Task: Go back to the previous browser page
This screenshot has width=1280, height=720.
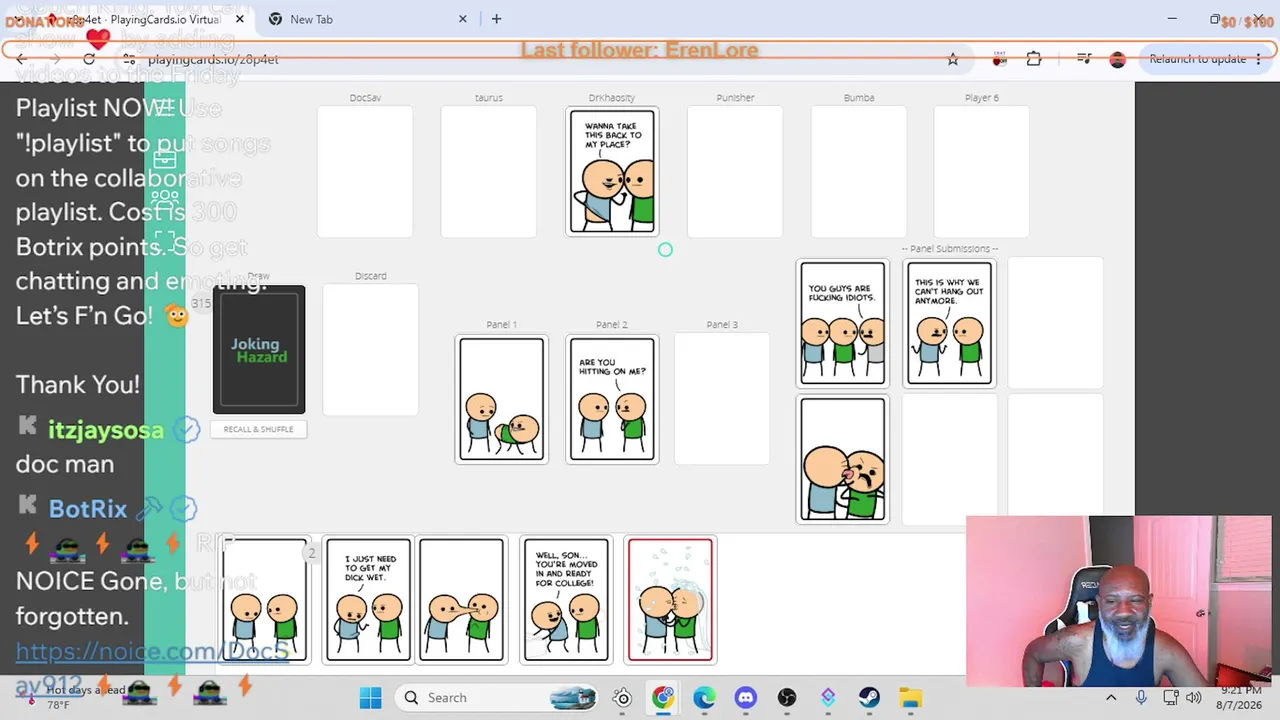Action: 21,59
